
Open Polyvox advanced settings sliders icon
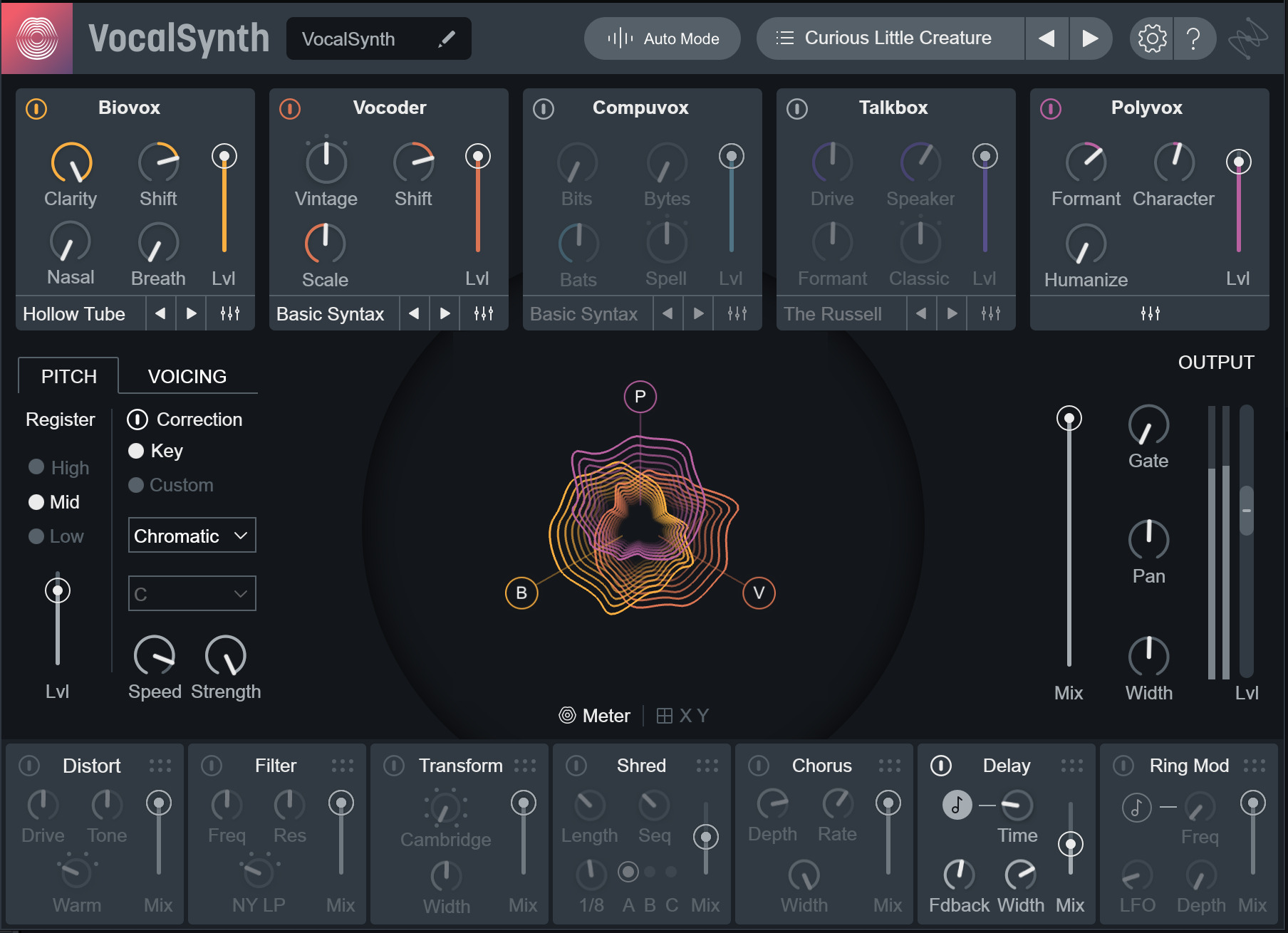1151,313
